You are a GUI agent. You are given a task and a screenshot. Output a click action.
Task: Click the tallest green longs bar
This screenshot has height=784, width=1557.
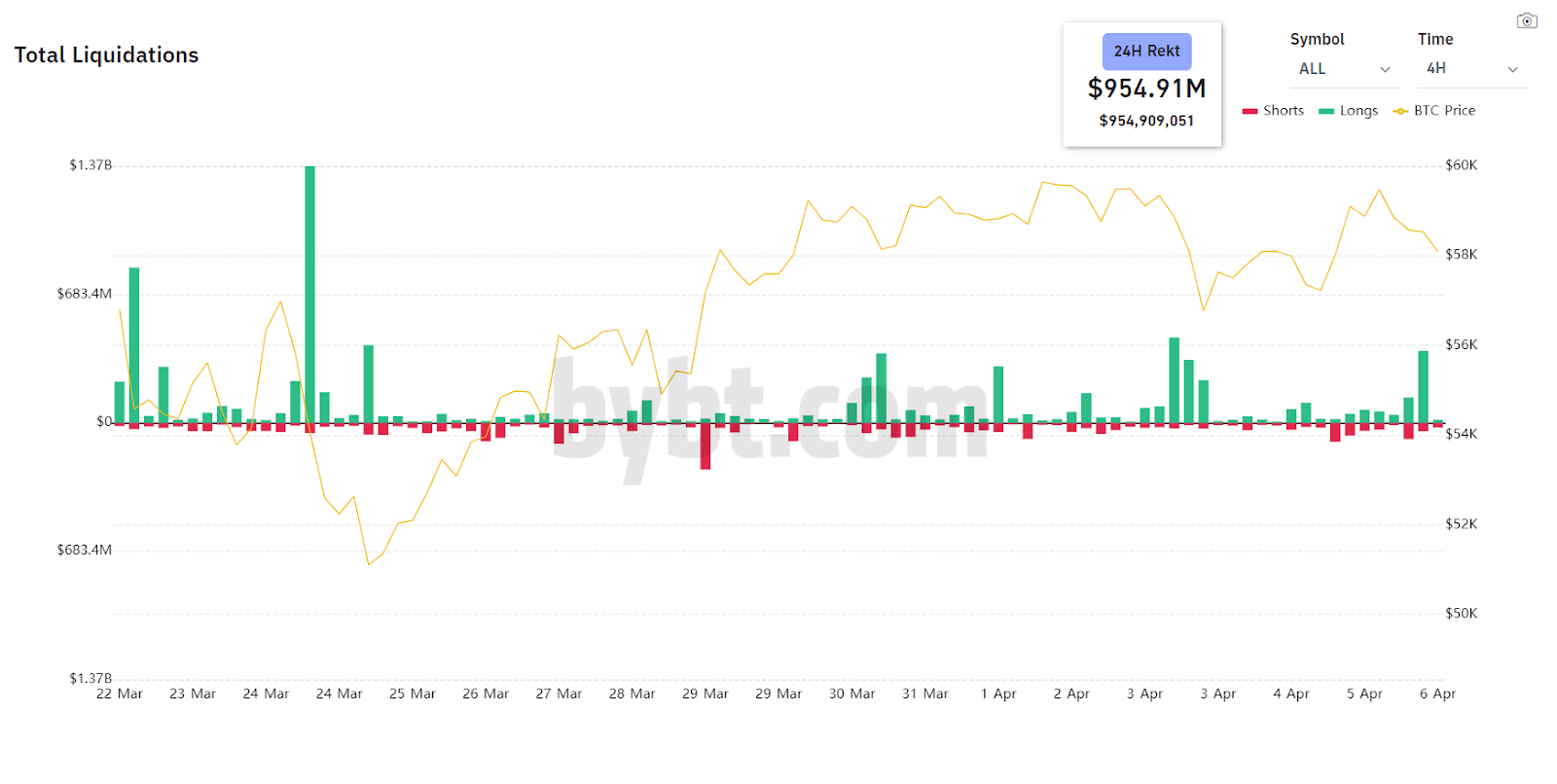(x=309, y=295)
